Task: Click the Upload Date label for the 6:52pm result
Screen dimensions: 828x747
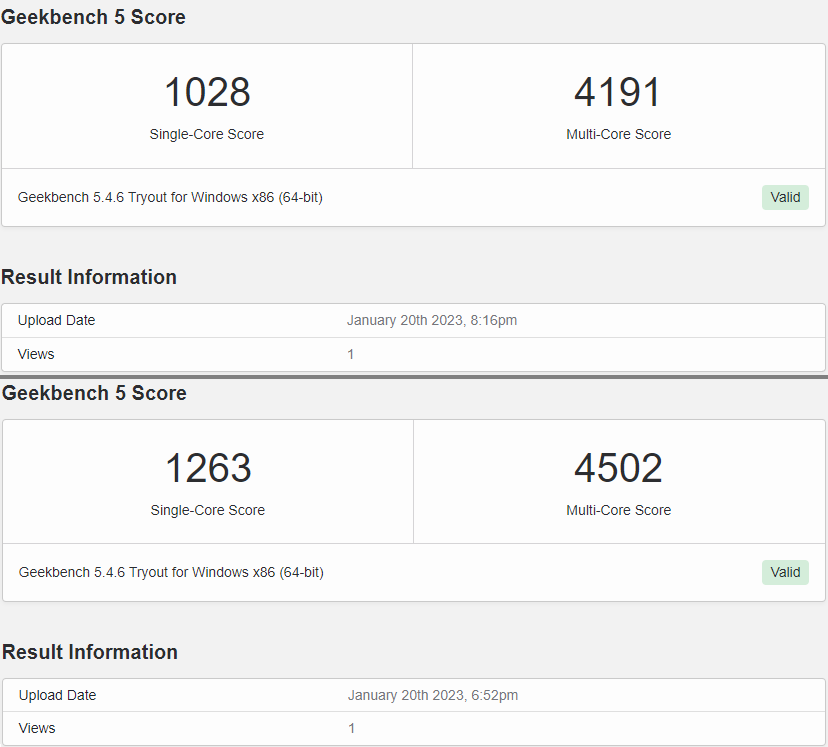Action: click(58, 695)
